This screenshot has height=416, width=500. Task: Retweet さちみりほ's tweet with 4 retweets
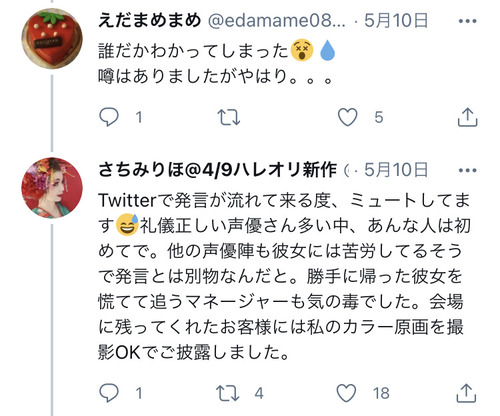[227, 393]
